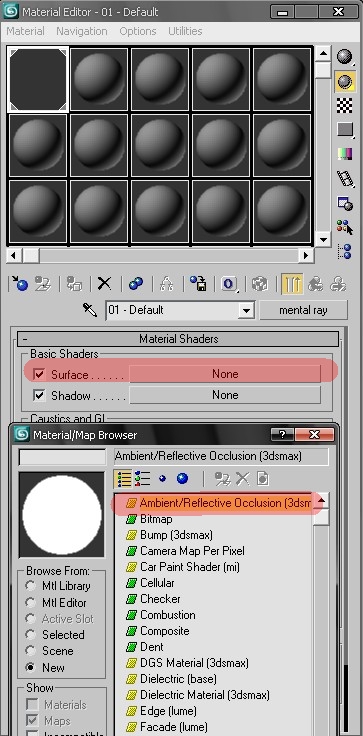Viewport: 363px width, 736px height.
Task: Click the Sample UV Tiling icon
Action: pos(345,130)
